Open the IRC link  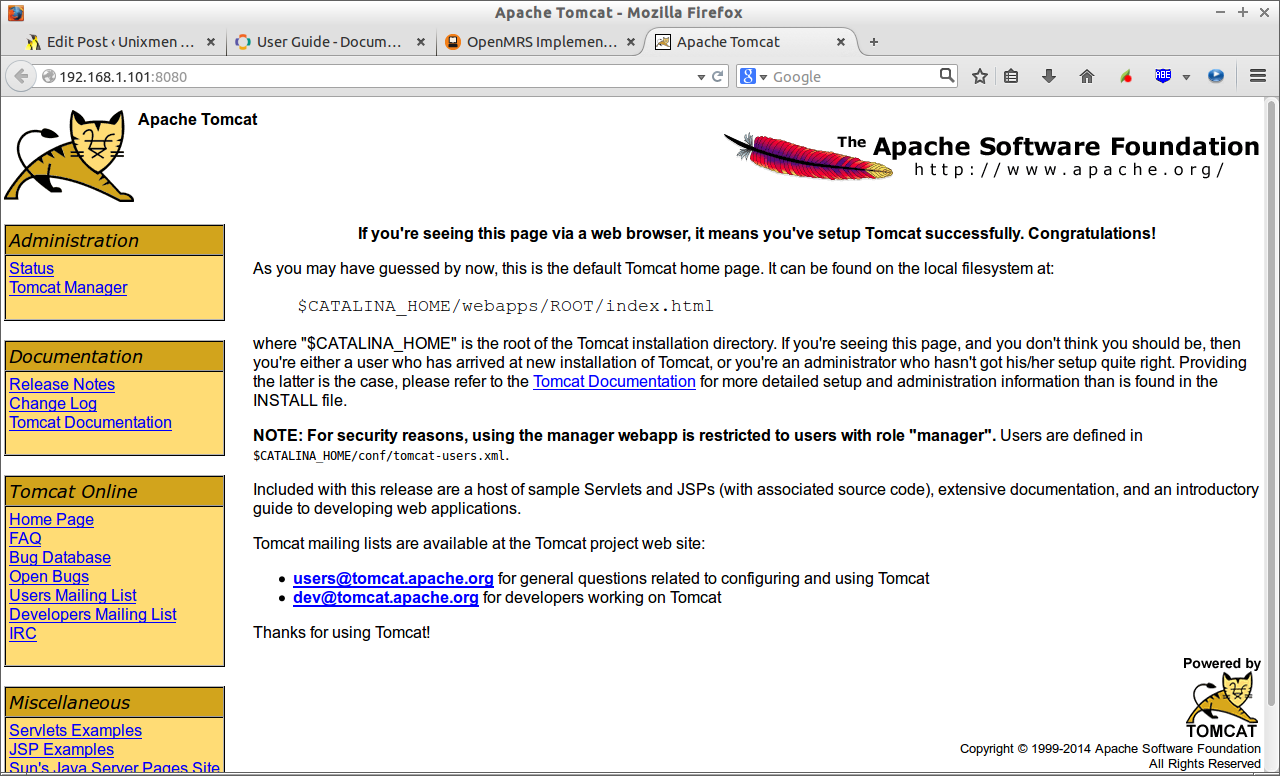click(x=23, y=633)
